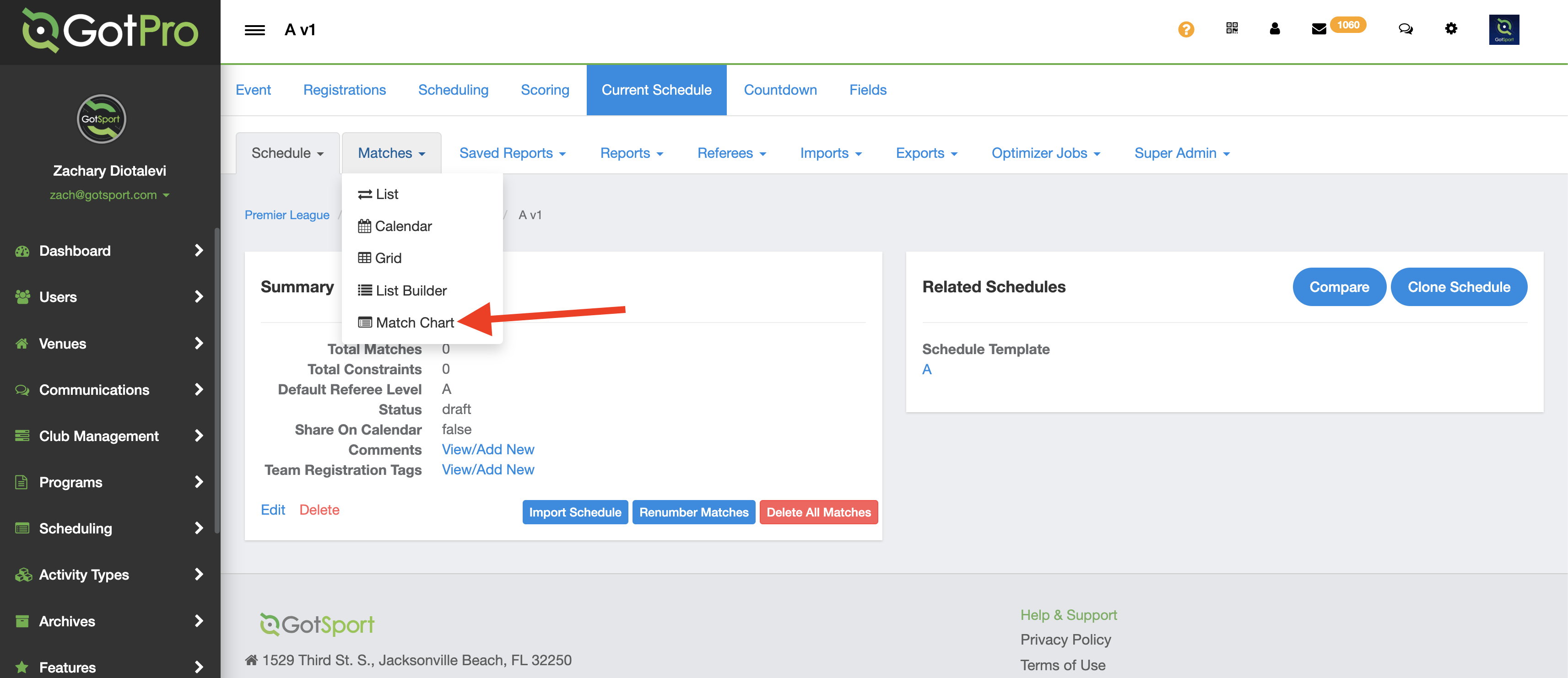Screen dimensions: 1568x678
Task: Open the Super Admin dropdown
Action: click(x=1181, y=153)
